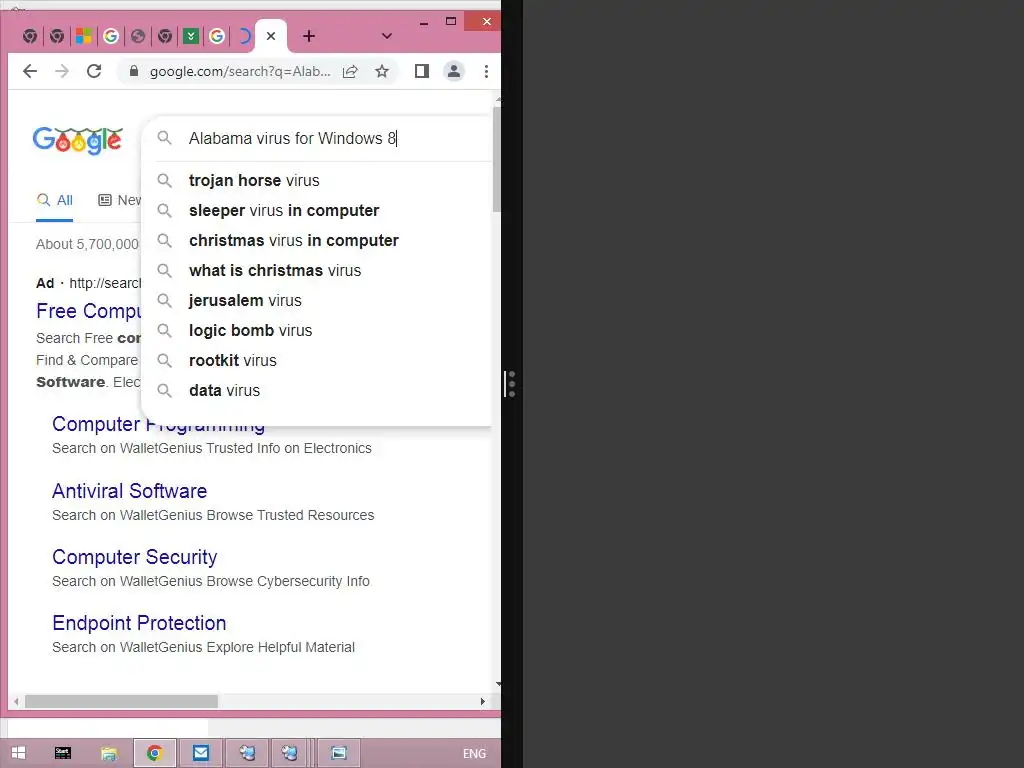View site info via the padlock icon
The height and width of the screenshot is (768, 1024).
134,71
